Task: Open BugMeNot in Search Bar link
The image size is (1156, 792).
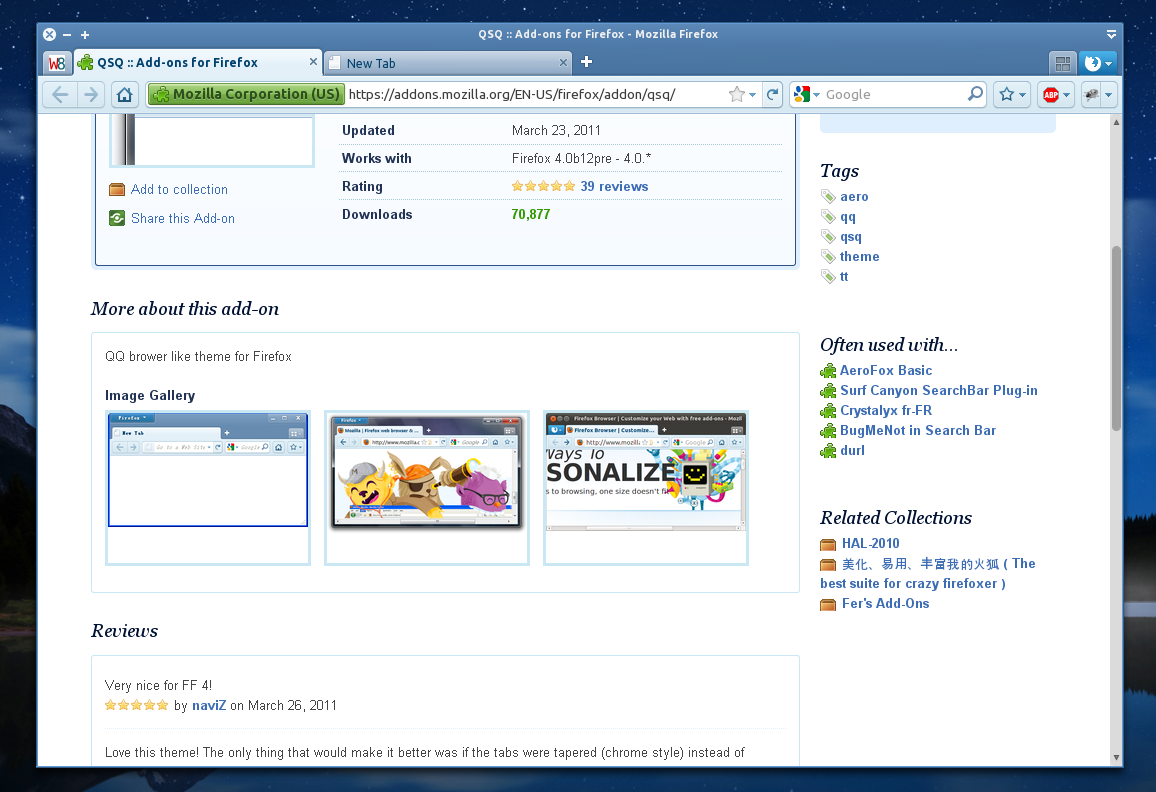Action: [918, 430]
